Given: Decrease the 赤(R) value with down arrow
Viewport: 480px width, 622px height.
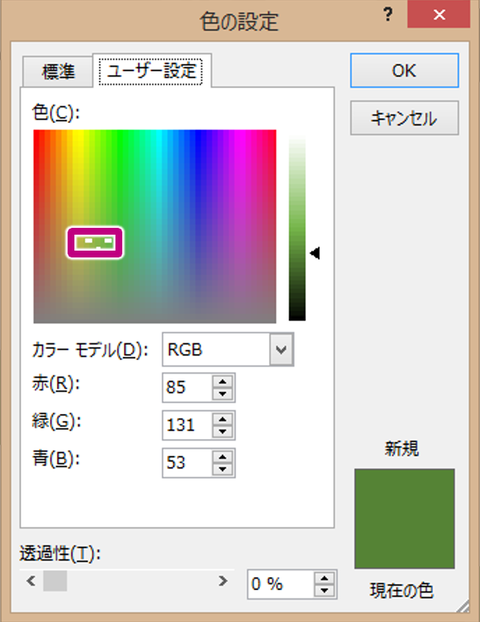Looking at the screenshot, I should coord(223,394).
